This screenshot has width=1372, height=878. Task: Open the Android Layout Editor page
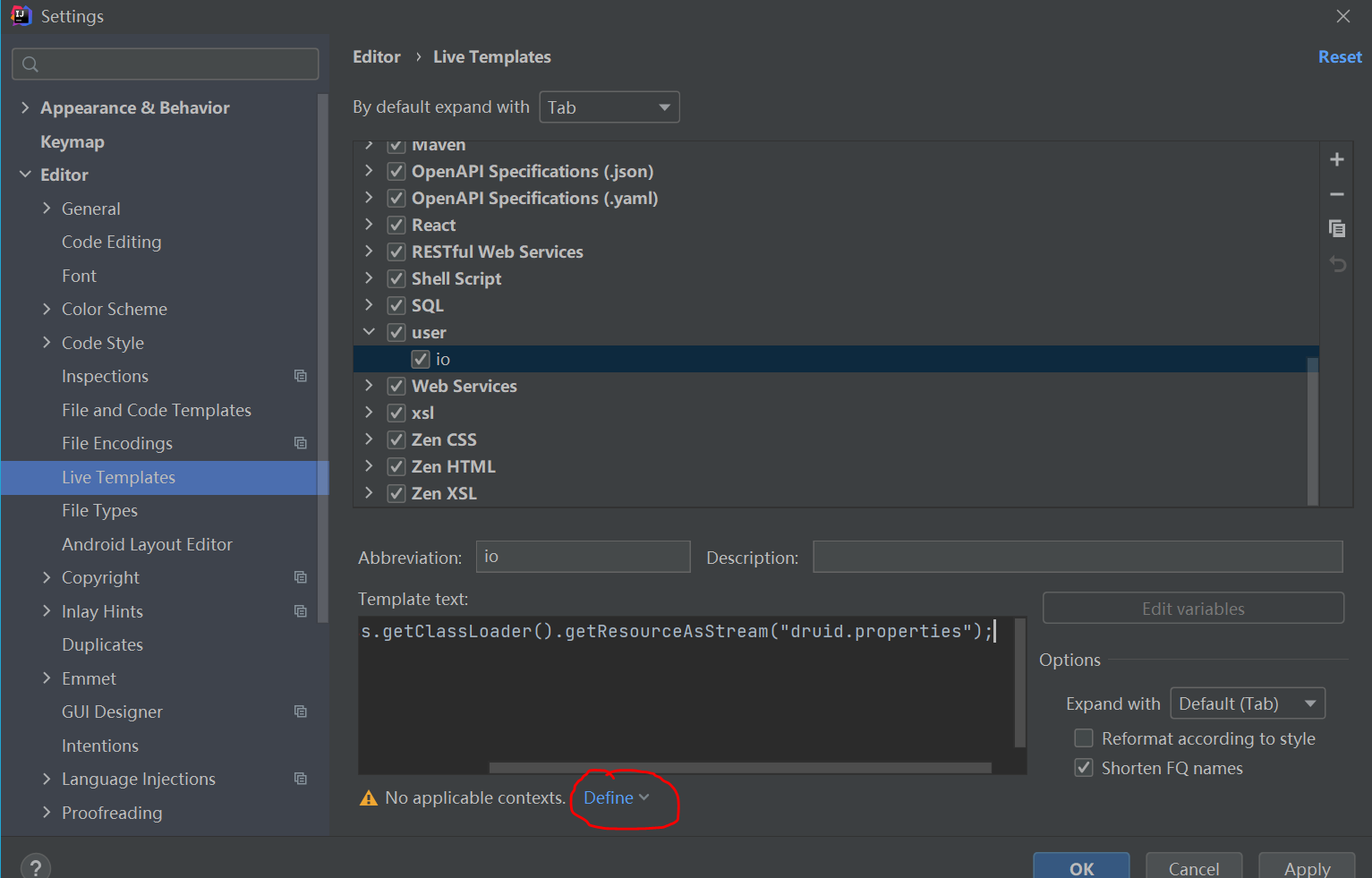pyautogui.click(x=147, y=544)
